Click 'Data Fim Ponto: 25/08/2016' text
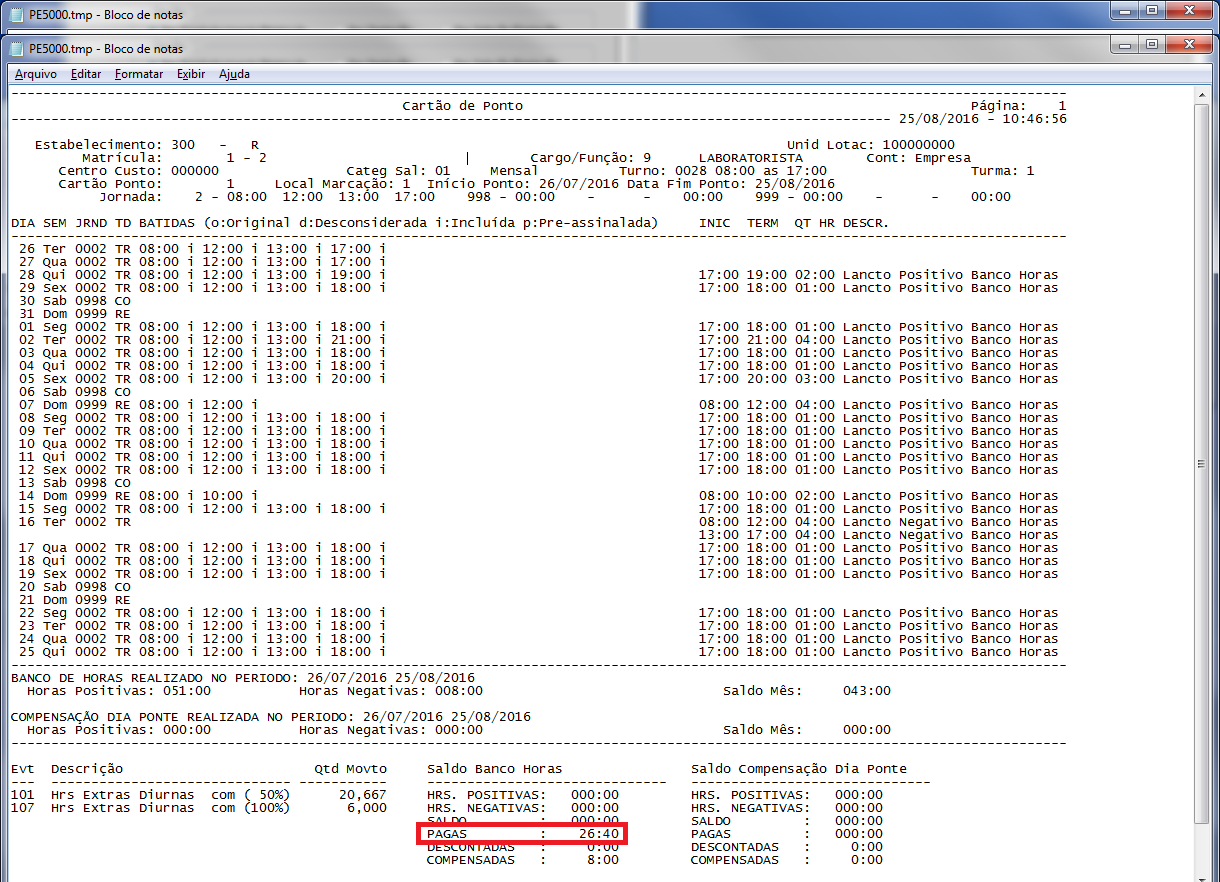This screenshot has height=882, width=1220. point(730,184)
